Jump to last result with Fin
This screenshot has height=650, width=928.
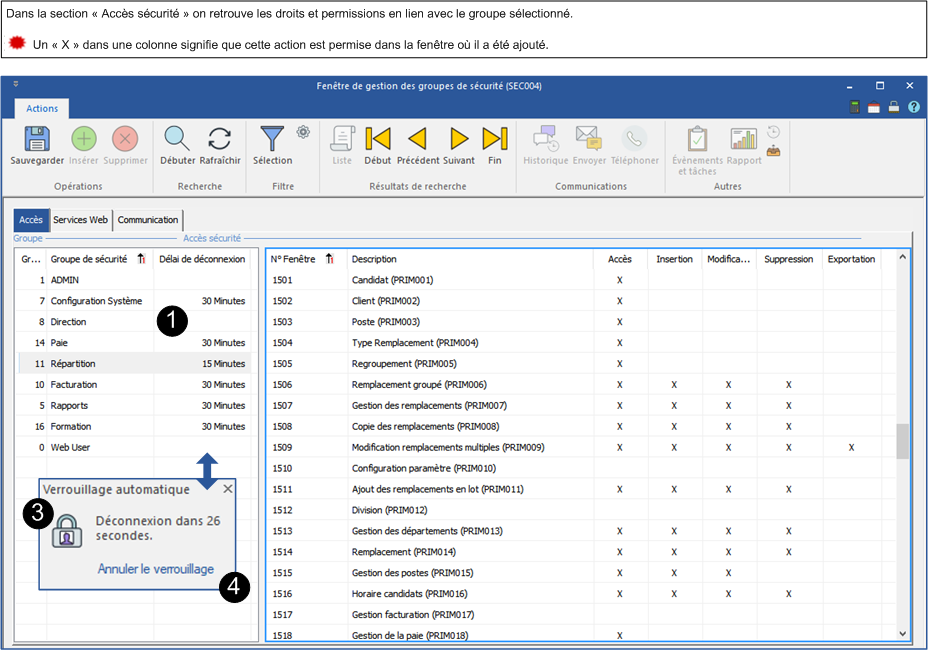494,139
